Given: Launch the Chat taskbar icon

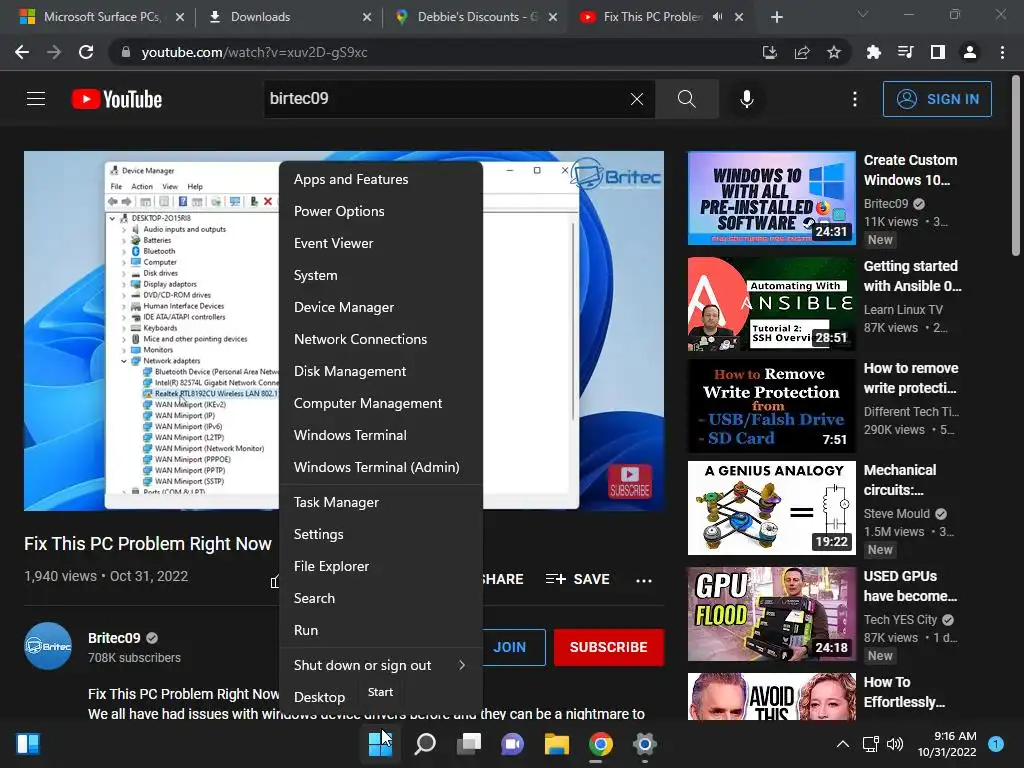Looking at the screenshot, I should coord(513,744).
